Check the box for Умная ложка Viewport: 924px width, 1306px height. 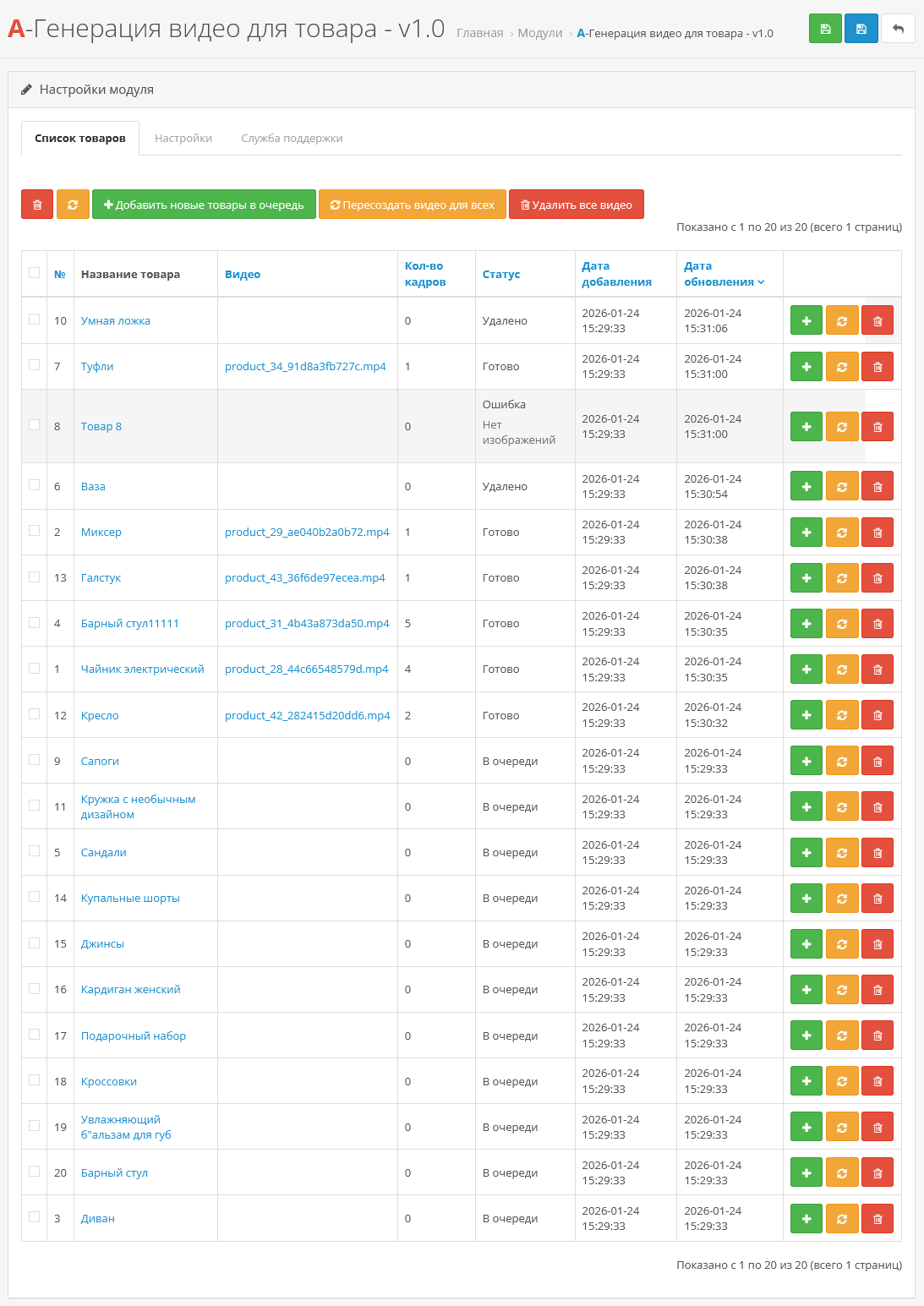coord(35,319)
